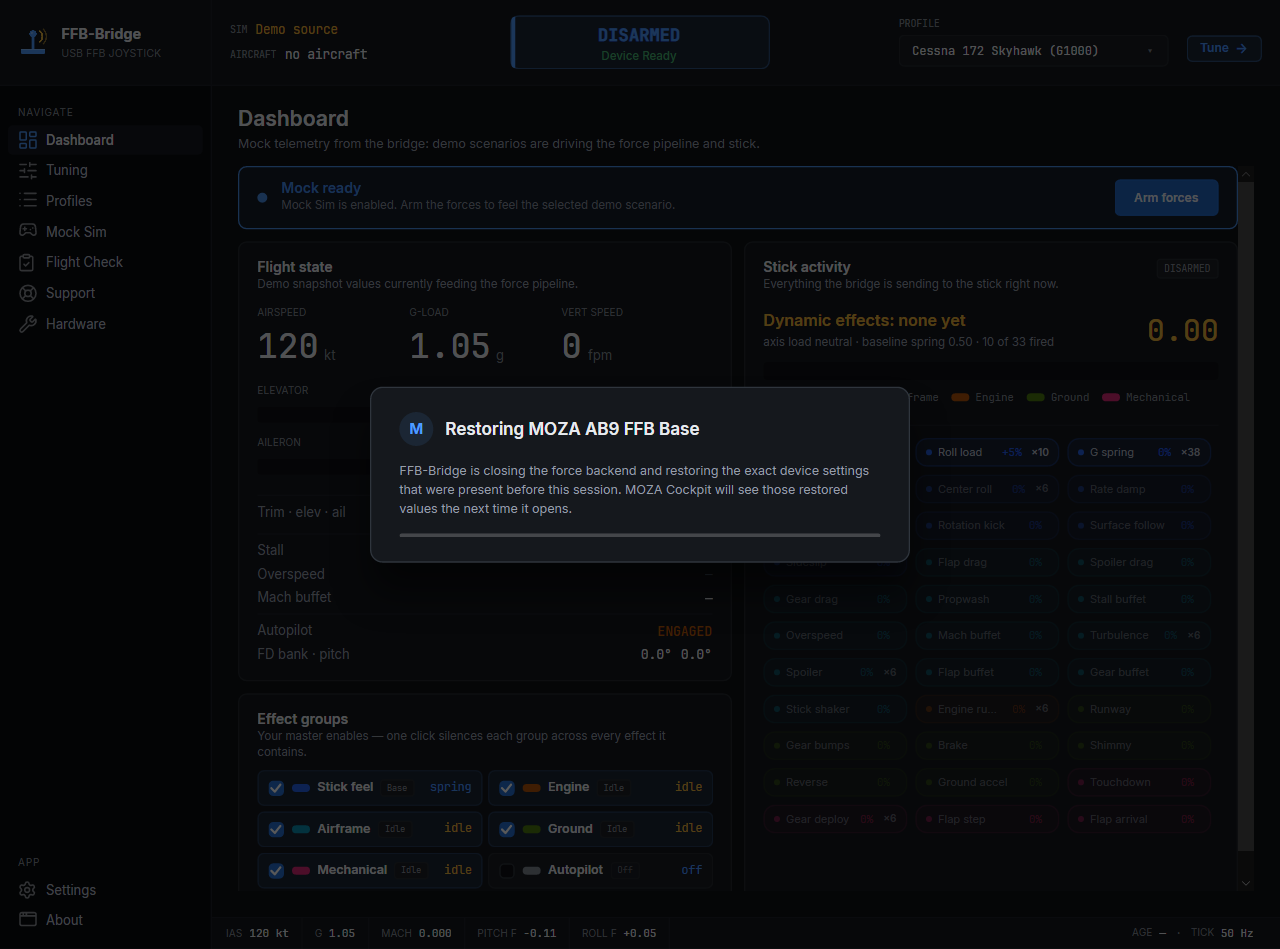Viewport: 1280px width, 949px height.
Task: Click the Gear deploy effect chip
Action: [x=835, y=819]
